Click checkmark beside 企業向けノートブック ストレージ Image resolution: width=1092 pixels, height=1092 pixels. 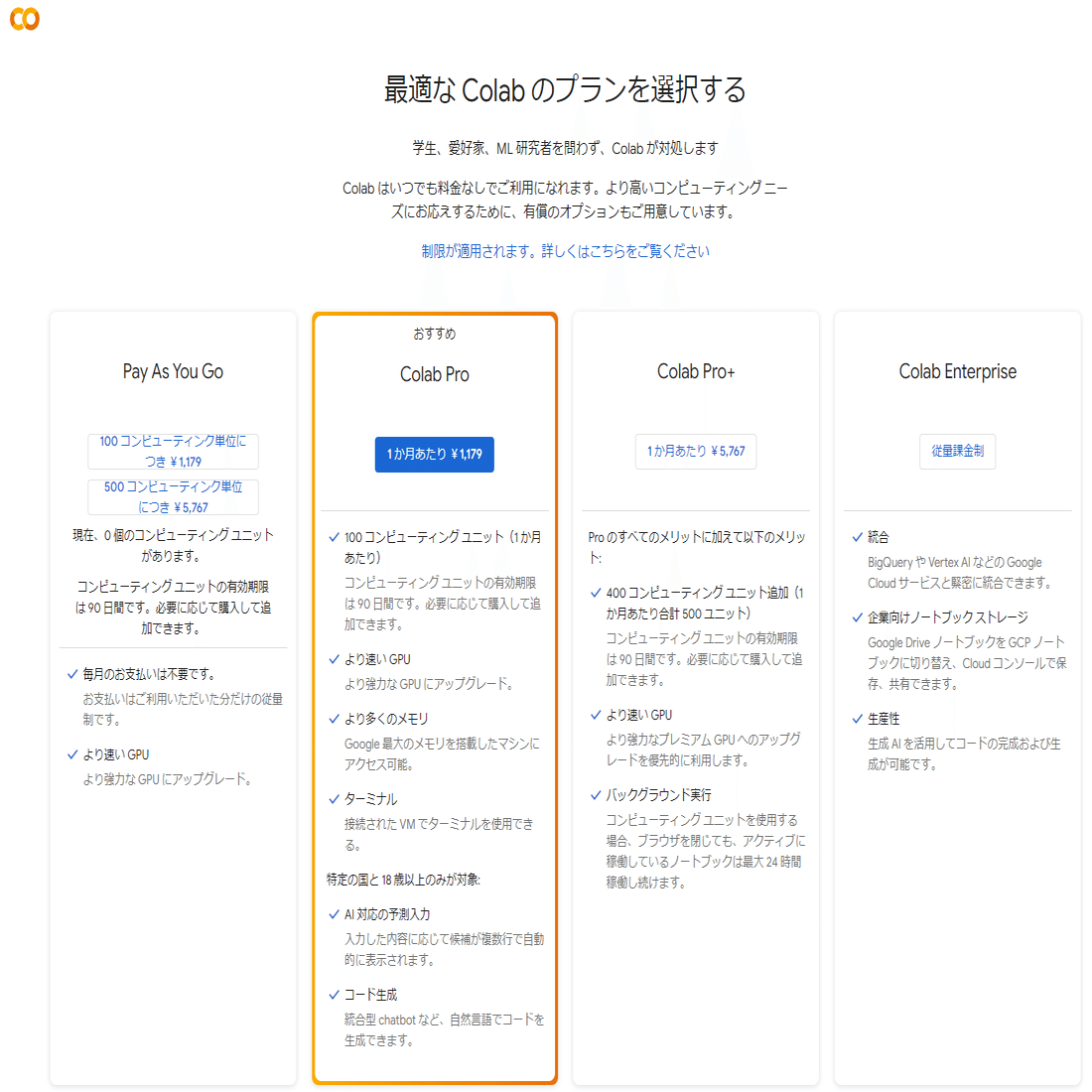[858, 617]
